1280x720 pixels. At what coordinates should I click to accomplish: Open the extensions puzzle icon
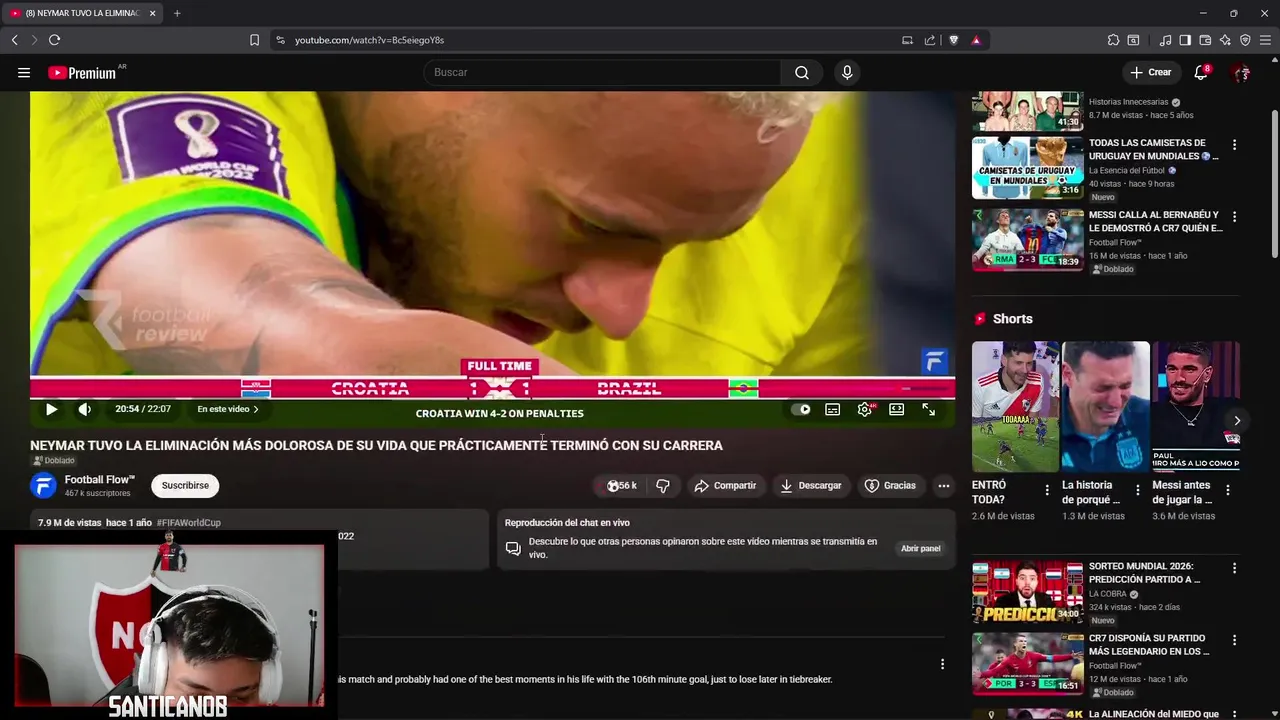1113,40
